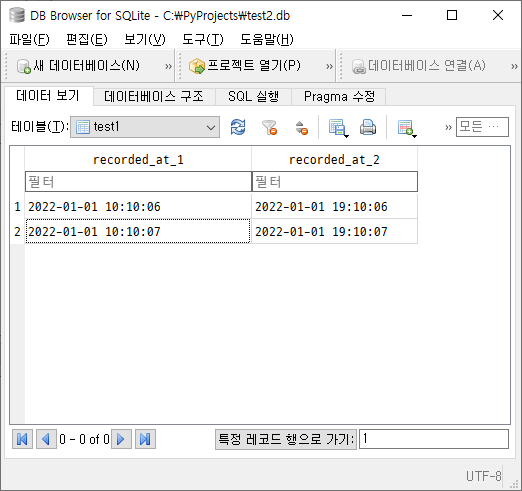Image resolution: width=522 pixels, height=491 pixels.
Task: Minimize the DB Browser window
Action: (x=407, y=15)
